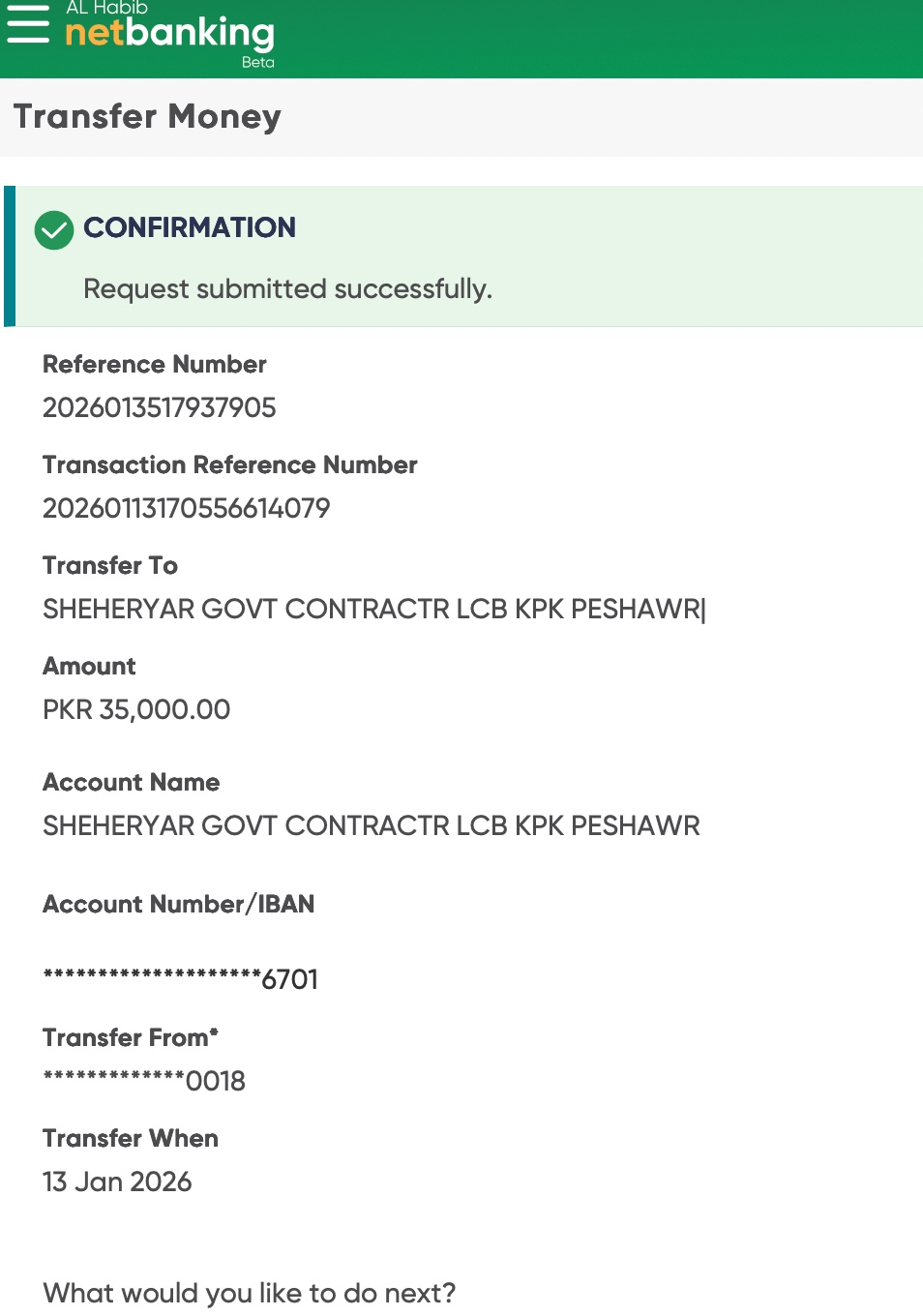The image size is (923, 1316).
Task: Click the Beta label under the logo
Action: pyautogui.click(x=257, y=63)
